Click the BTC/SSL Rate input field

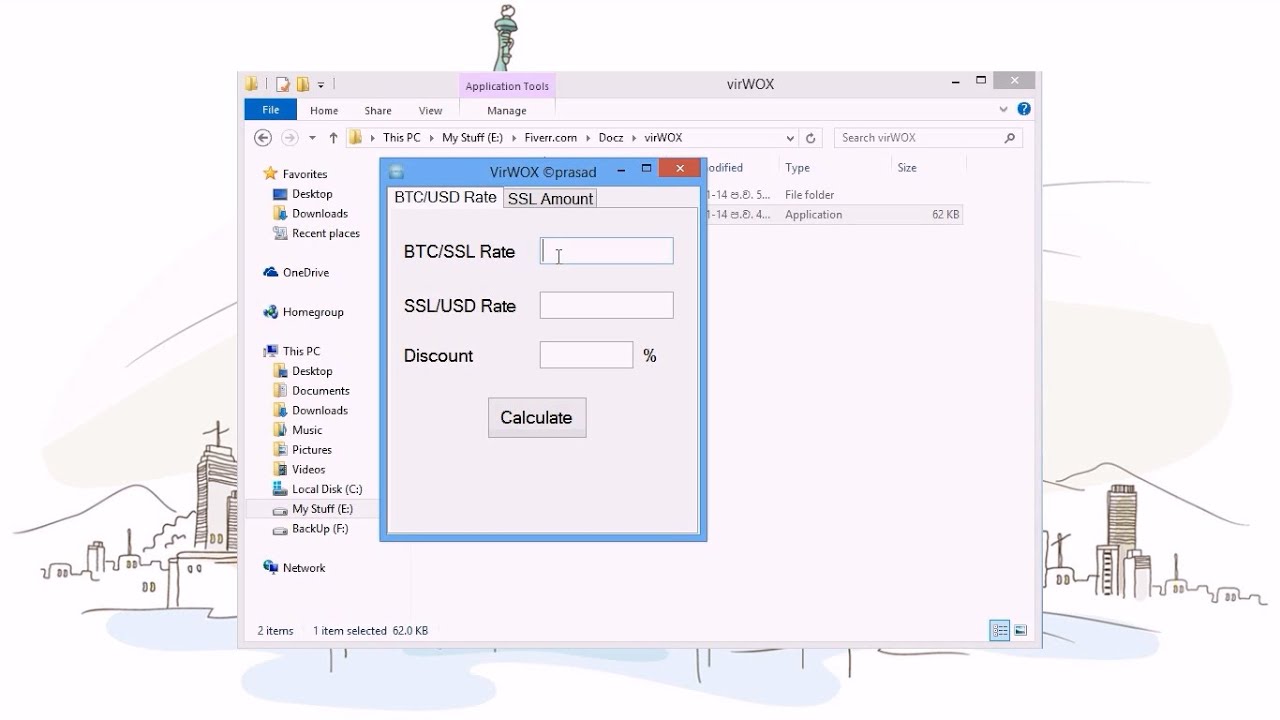click(x=606, y=251)
